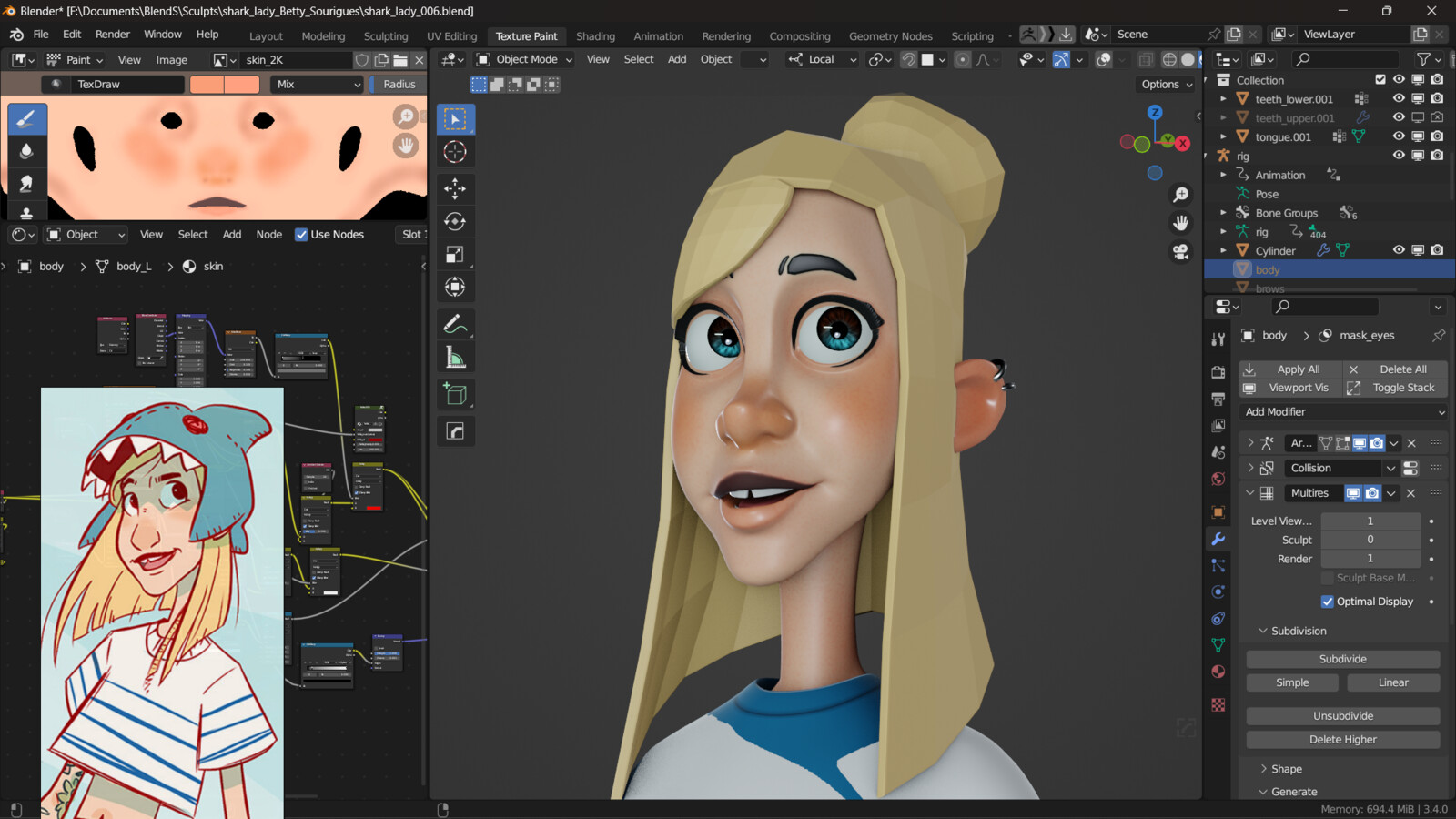Activate the Rotate tool
Screen dimensions: 1456x819
tap(455, 221)
